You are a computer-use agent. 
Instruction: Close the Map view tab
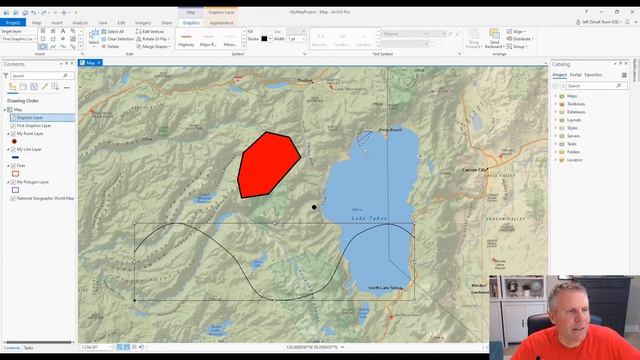click(99, 62)
